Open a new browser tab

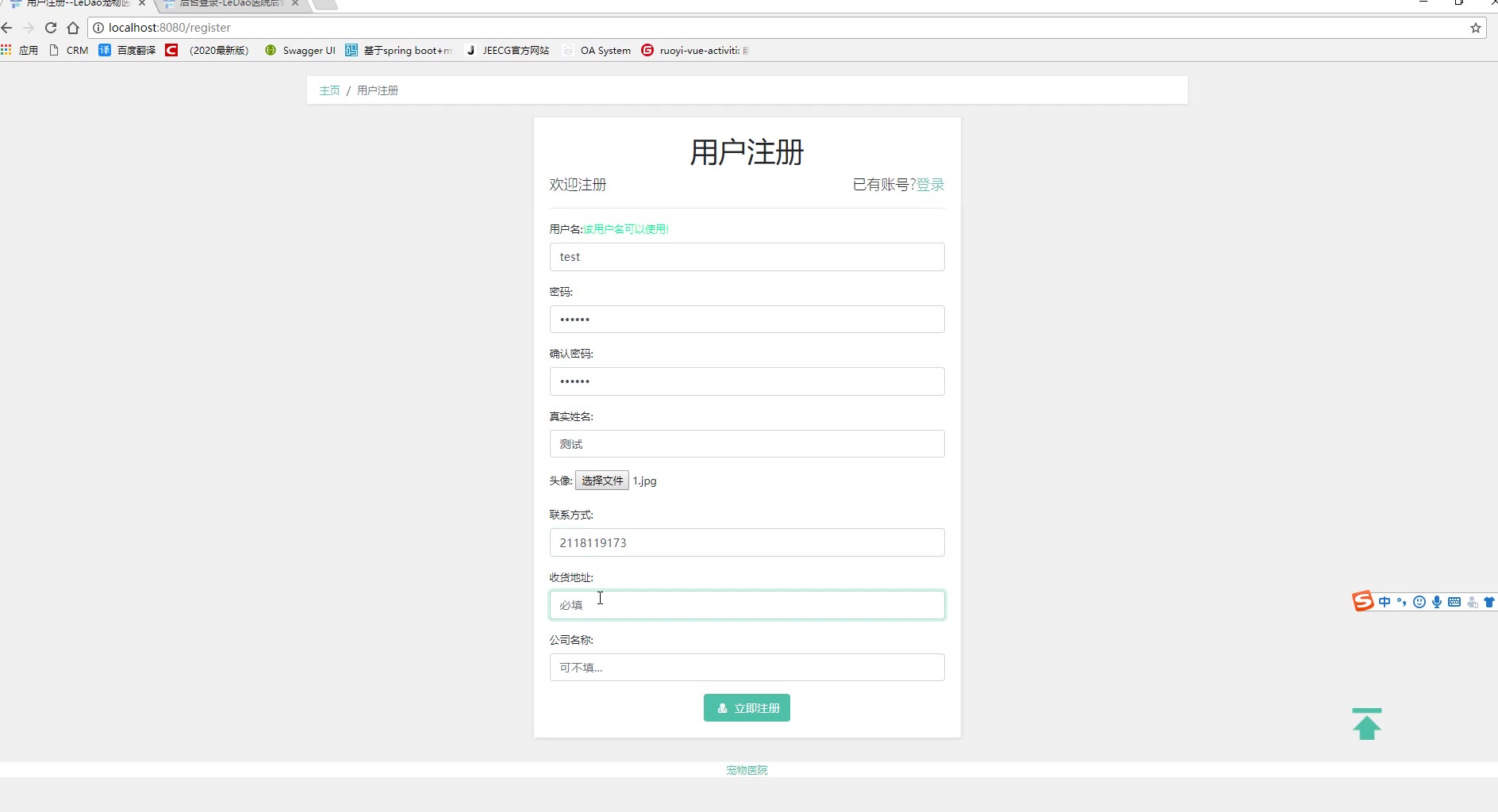[325, 4]
